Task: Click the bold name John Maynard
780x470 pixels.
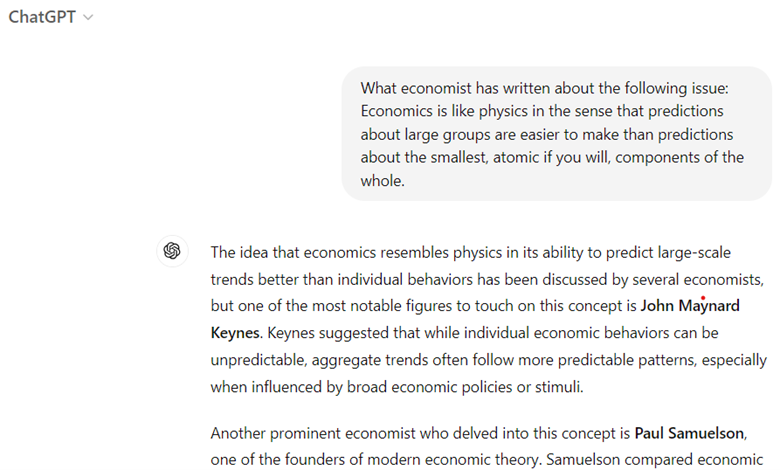Action: pyautogui.click(x=689, y=305)
